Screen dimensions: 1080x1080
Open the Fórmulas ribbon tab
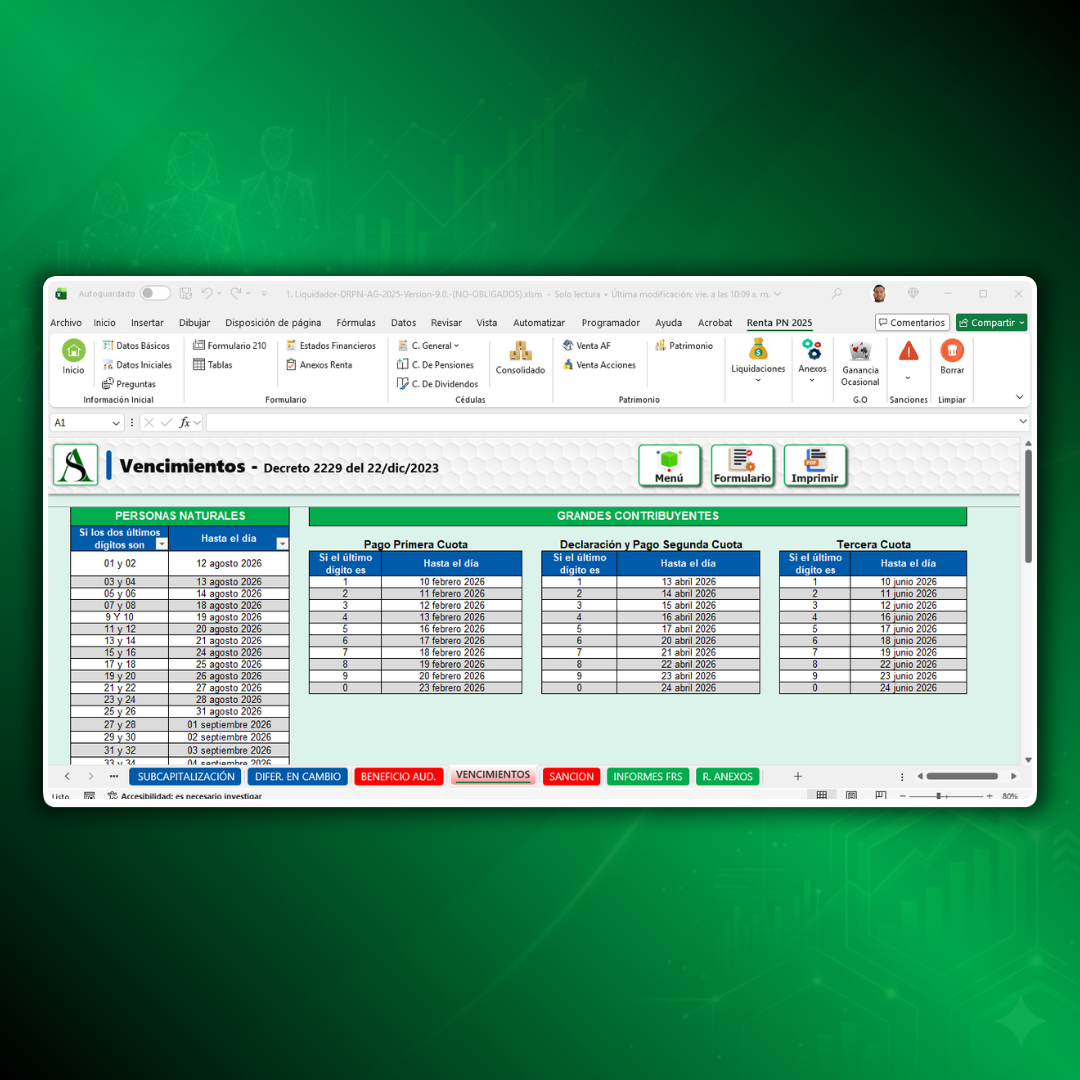click(x=356, y=323)
